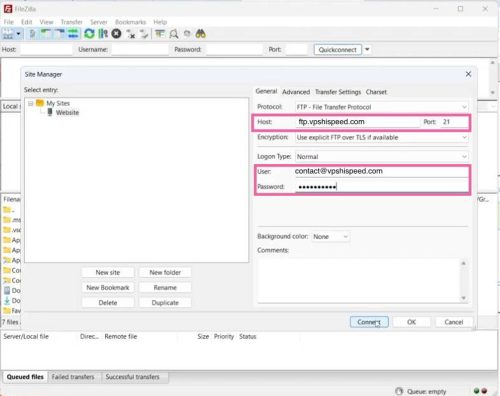Click the black Cancel operation icon
Viewport: 500px width, 396px height.
tap(116, 34)
